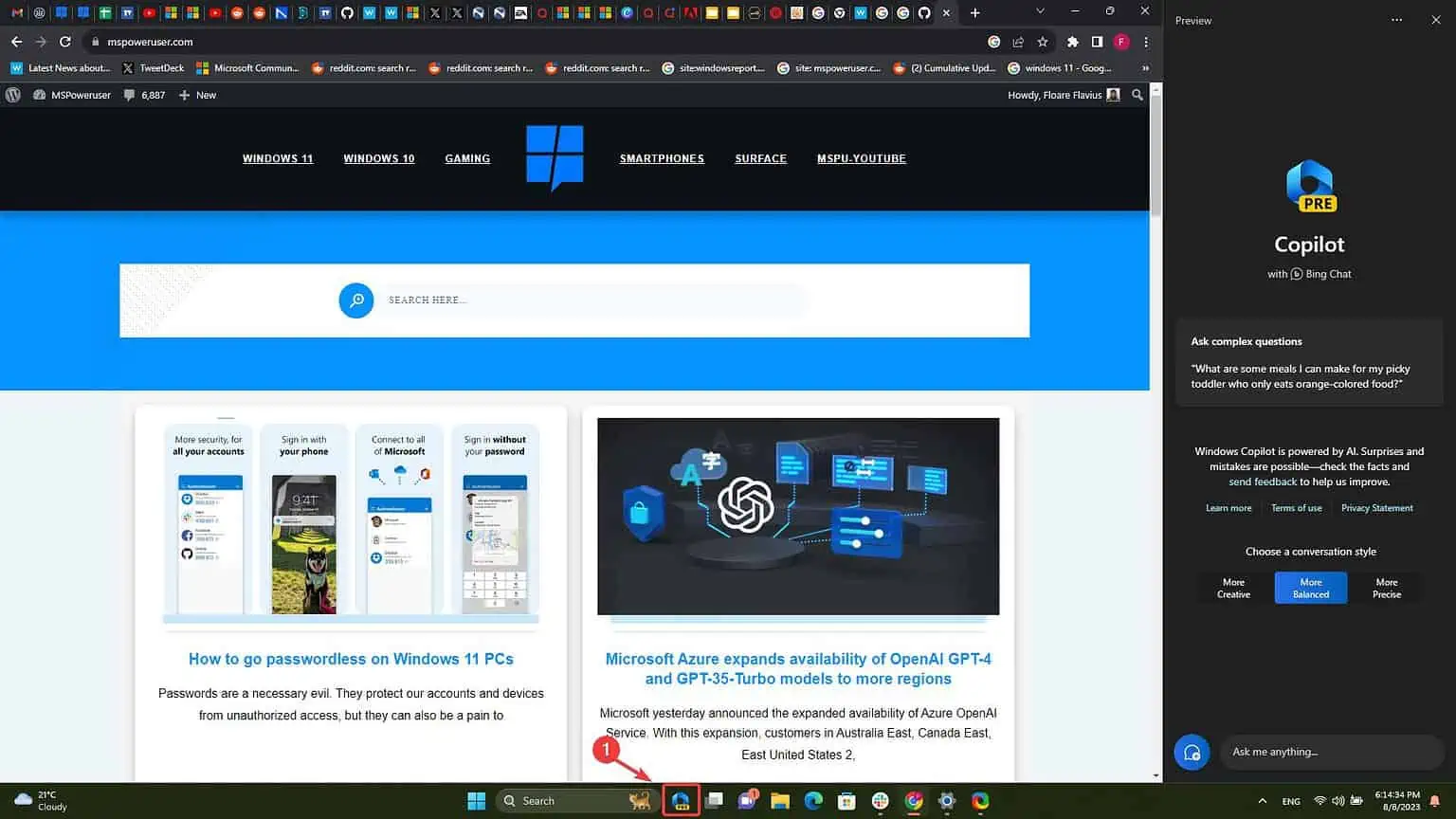Open the Gmail tab in Chrome
Image resolution: width=1456 pixels, height=819 pixels.
[17, 13]
